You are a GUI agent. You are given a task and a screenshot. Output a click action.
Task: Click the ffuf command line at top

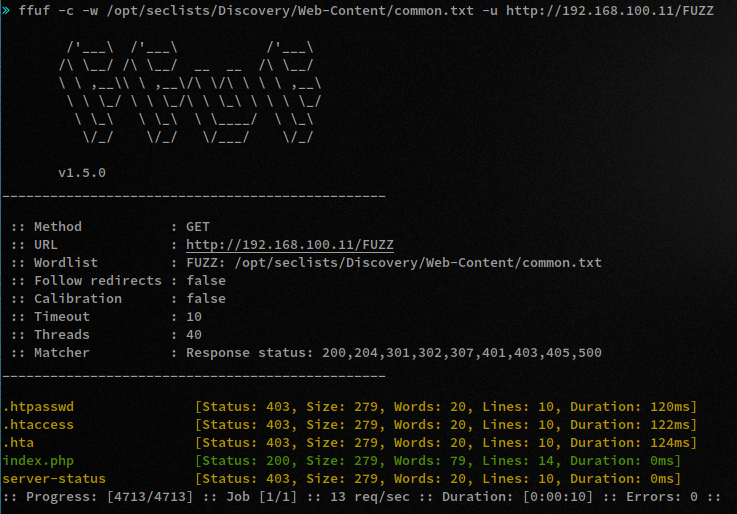point(366,10)
